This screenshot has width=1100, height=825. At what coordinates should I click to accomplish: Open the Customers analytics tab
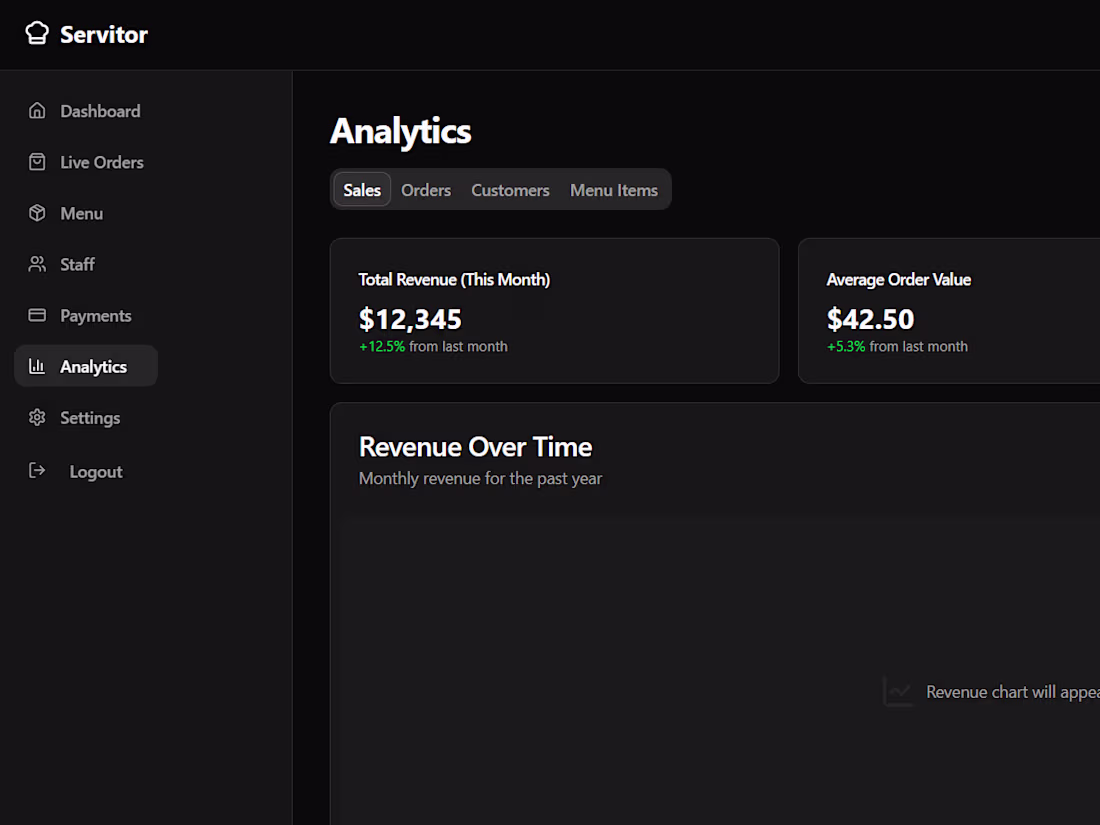(510, 189)
